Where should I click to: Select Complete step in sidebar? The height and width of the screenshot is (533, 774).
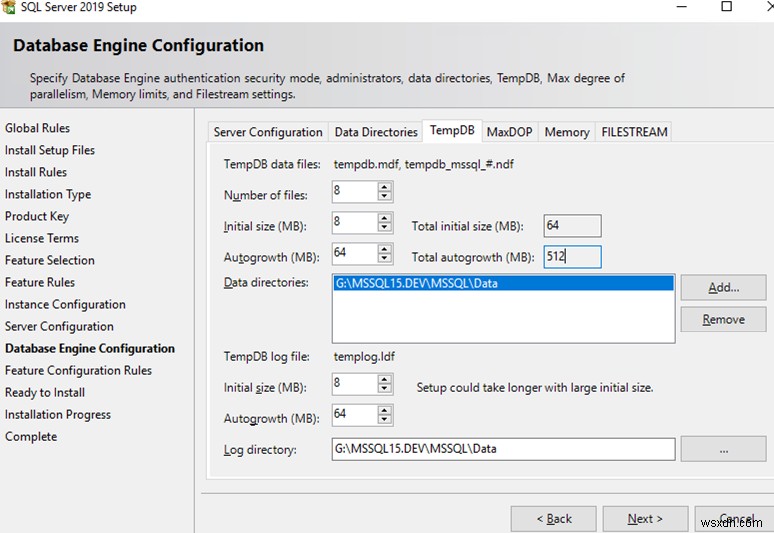pyautogui.click(x=31, y=437)
